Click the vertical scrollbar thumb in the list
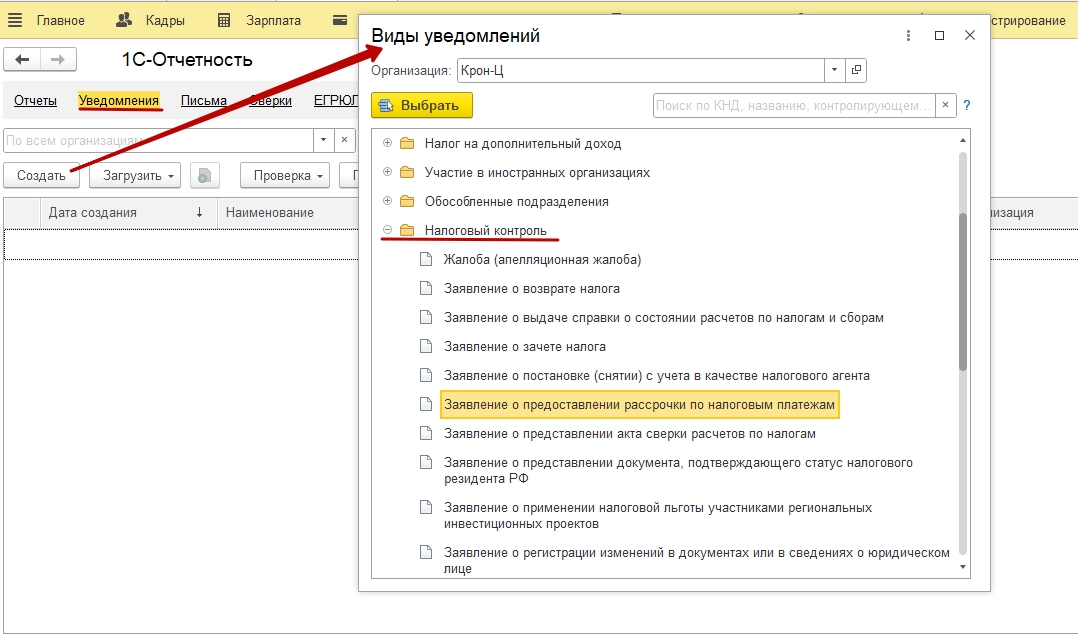Viewport: 1078px width, 636px height. pyautogui.click(x=962, y=292)
